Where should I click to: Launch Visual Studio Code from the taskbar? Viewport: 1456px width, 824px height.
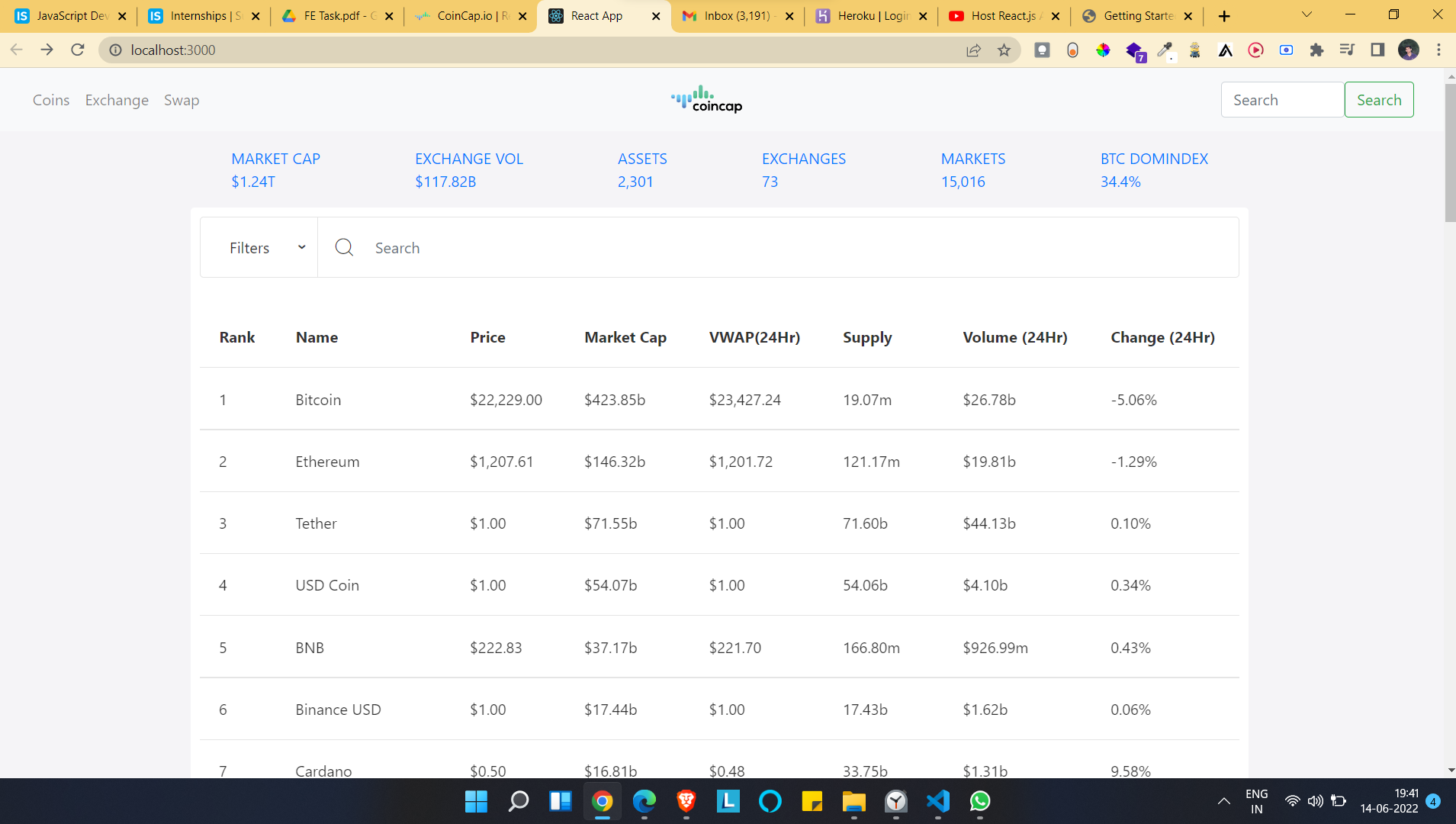pyautogui.click(x=938, y=802)
